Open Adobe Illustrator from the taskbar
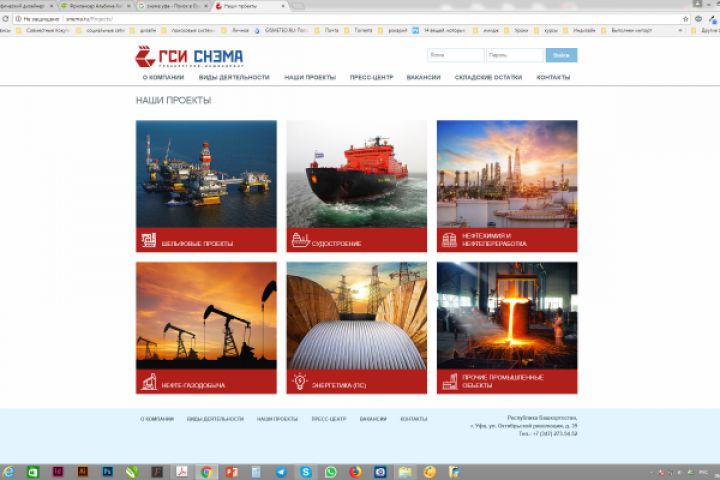 tap(83, 472)
